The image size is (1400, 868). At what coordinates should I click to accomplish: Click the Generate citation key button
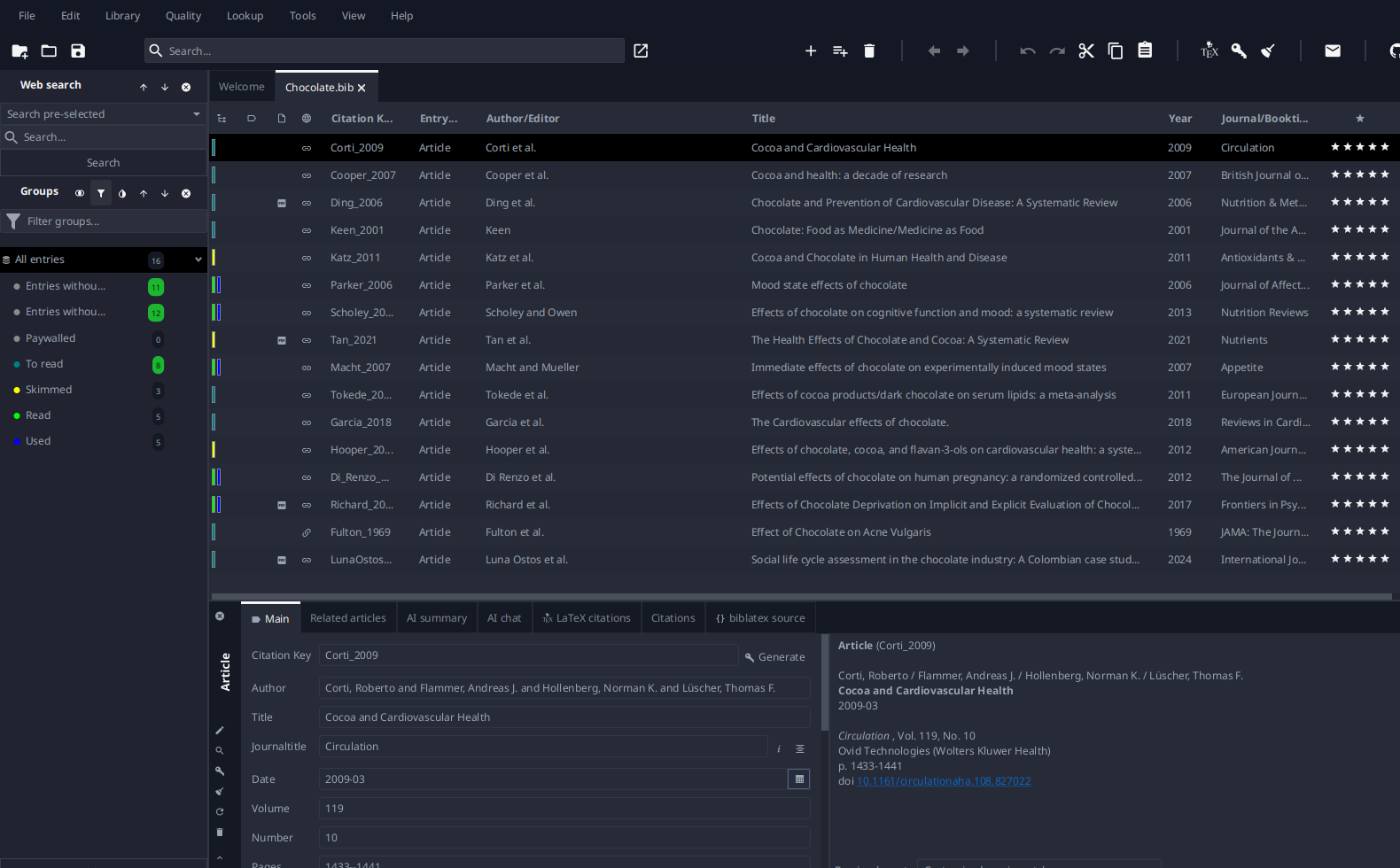(x=775, y=657)
